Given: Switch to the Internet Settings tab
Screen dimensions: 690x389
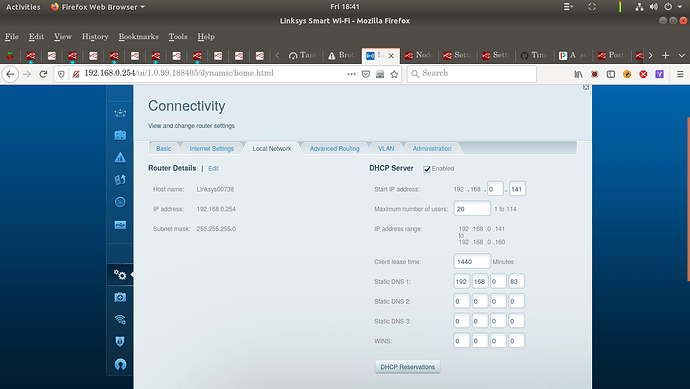Looking at the screenshot, I should (212, 149).
